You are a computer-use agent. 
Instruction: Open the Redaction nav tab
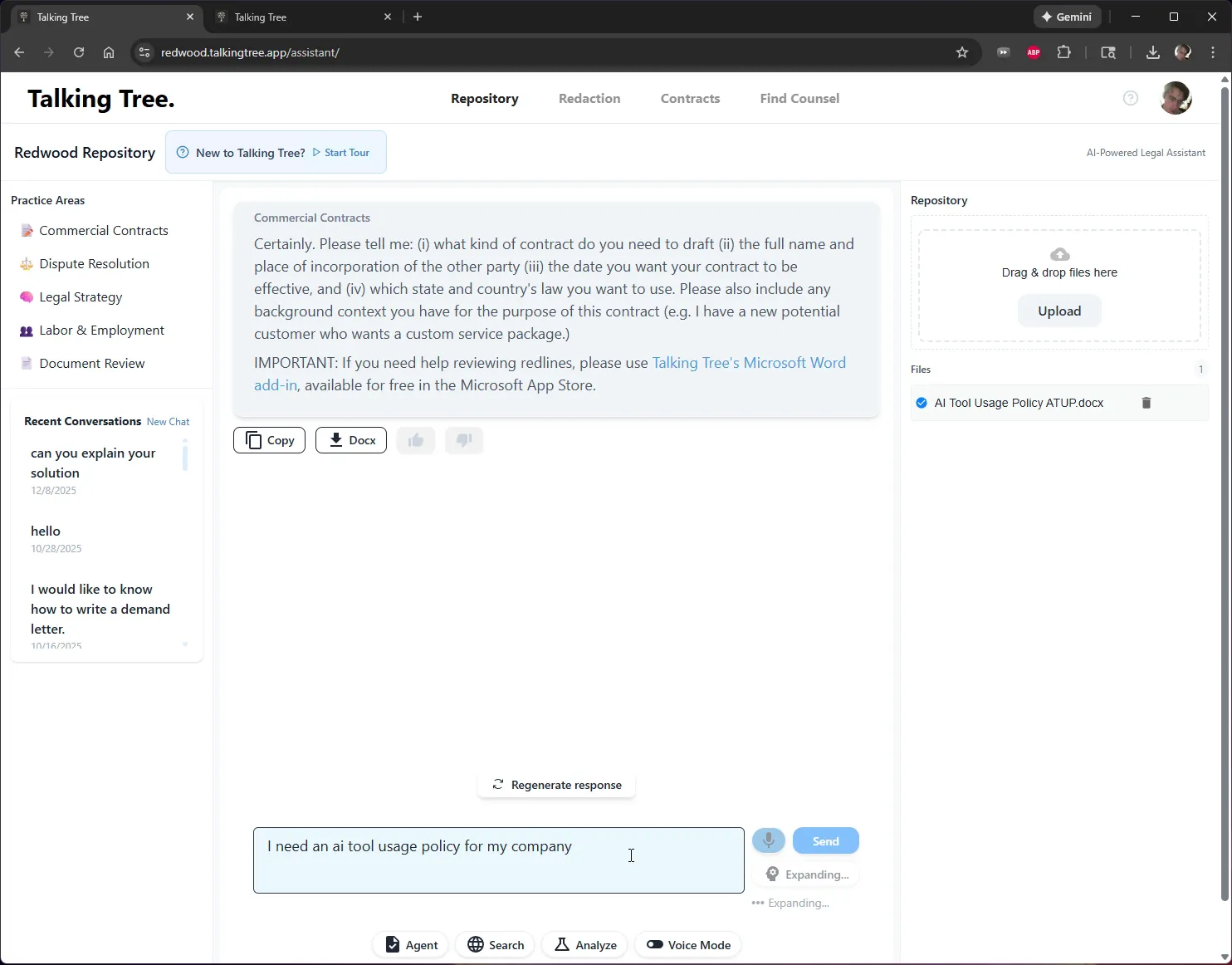click(589, 98)
